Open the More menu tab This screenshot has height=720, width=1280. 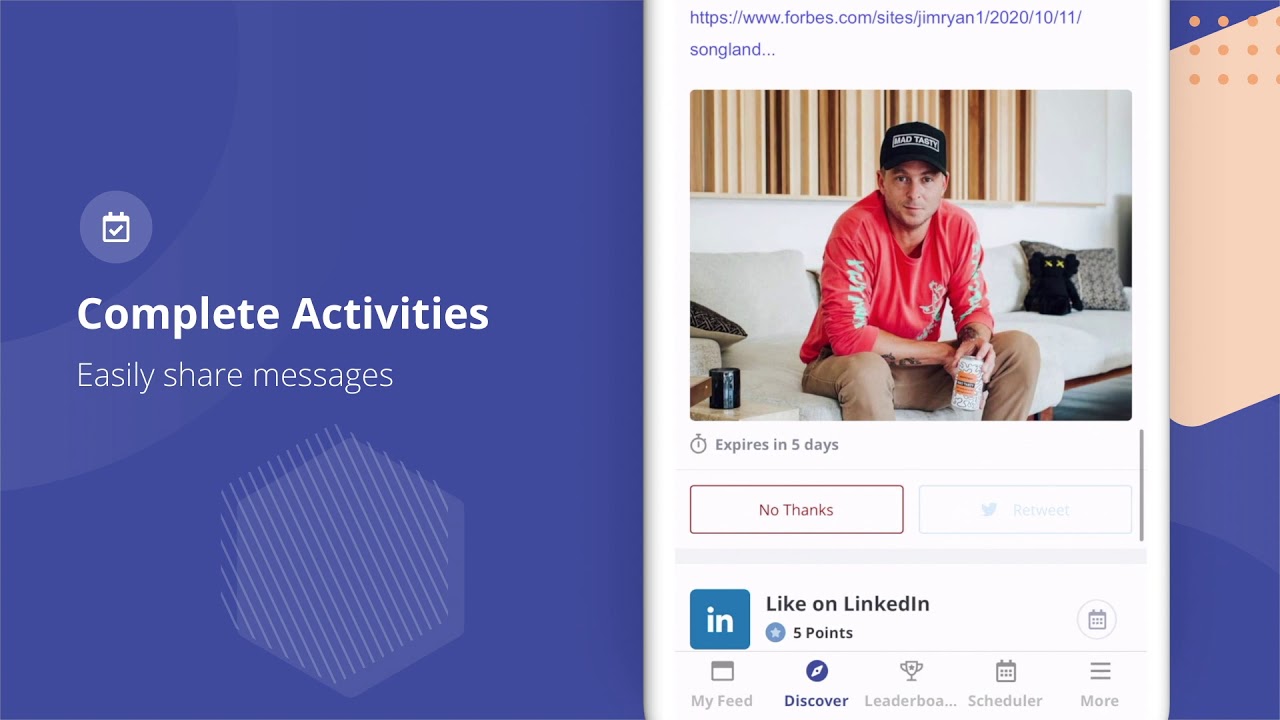1099,684
